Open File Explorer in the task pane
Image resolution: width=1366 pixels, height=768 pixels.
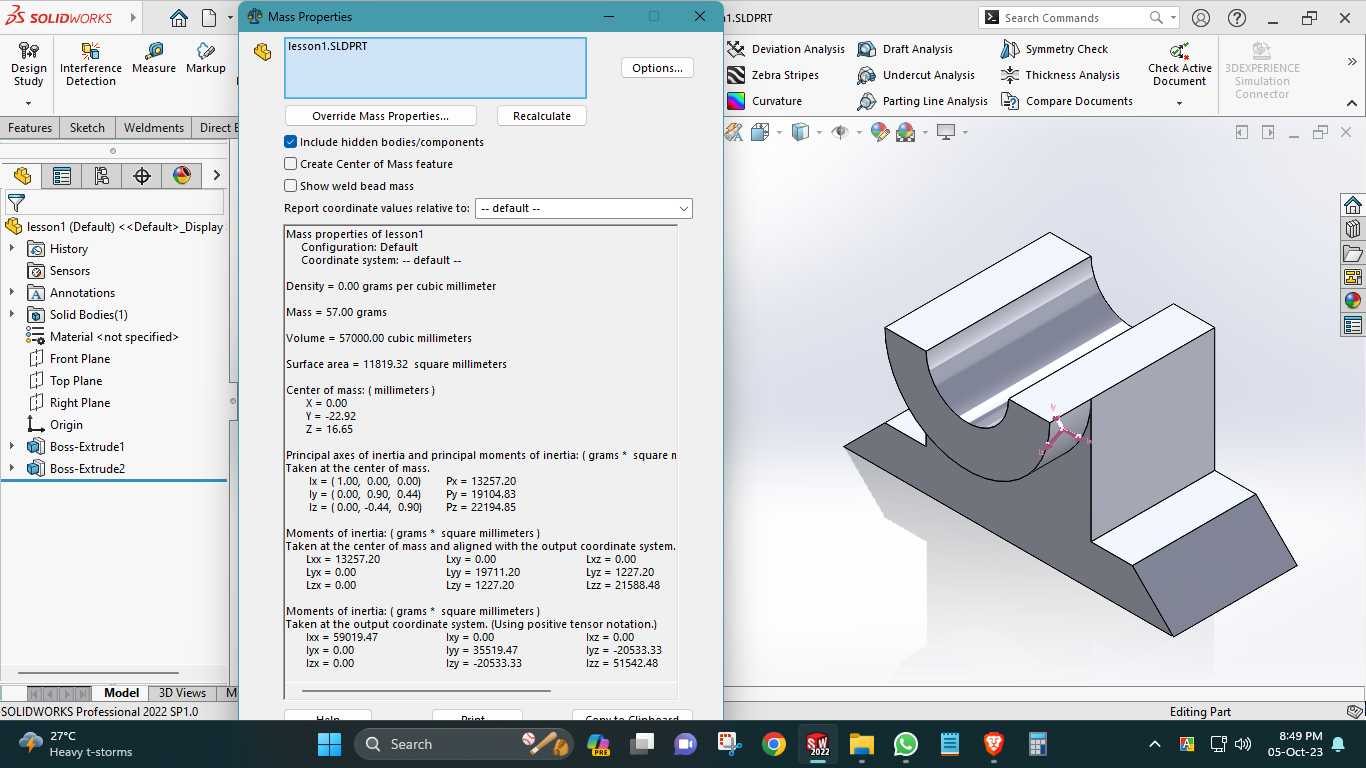[x=1353, y=253]
